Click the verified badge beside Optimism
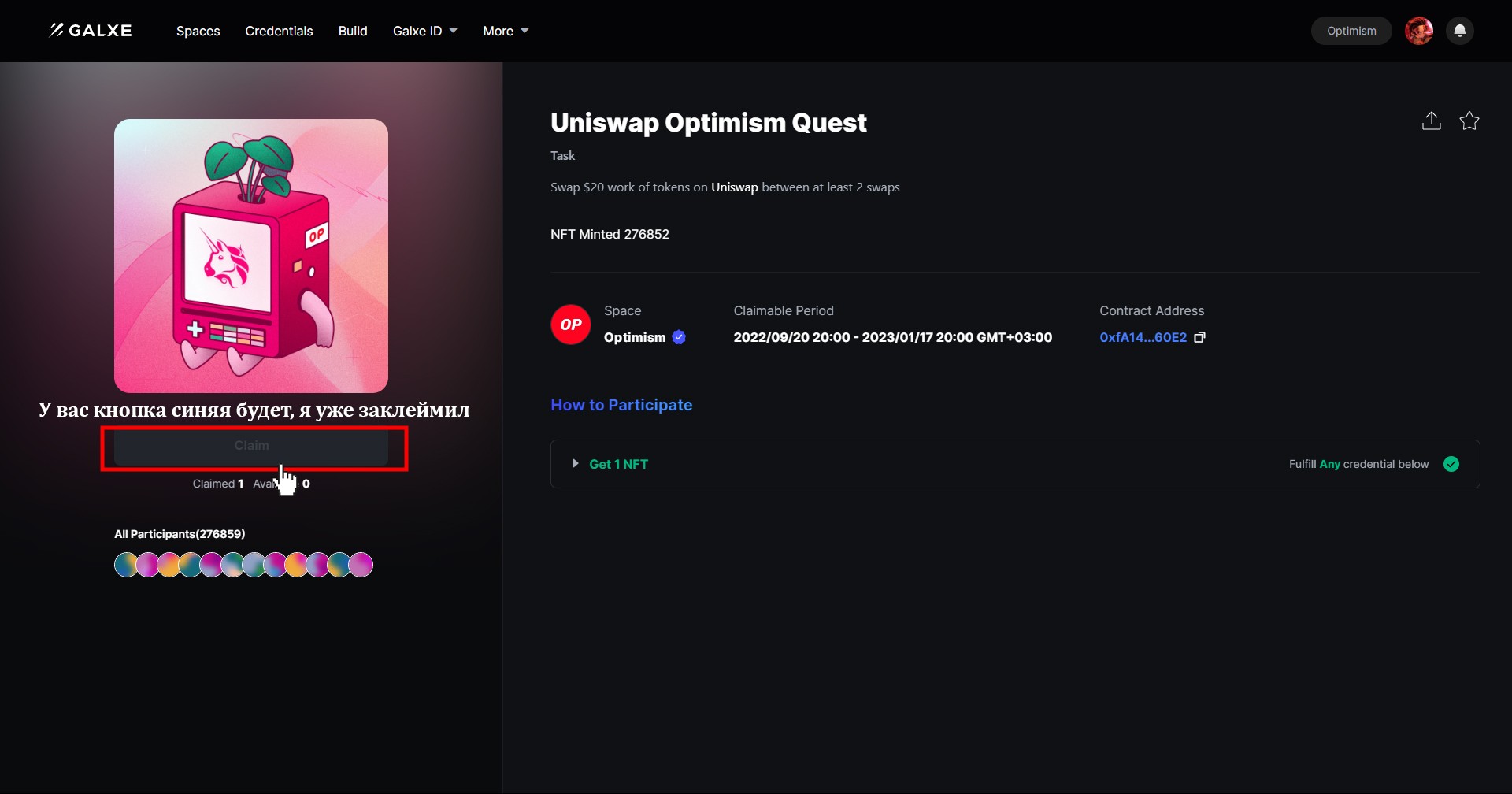Viewport: 1512px width, 794px height. 679,337
